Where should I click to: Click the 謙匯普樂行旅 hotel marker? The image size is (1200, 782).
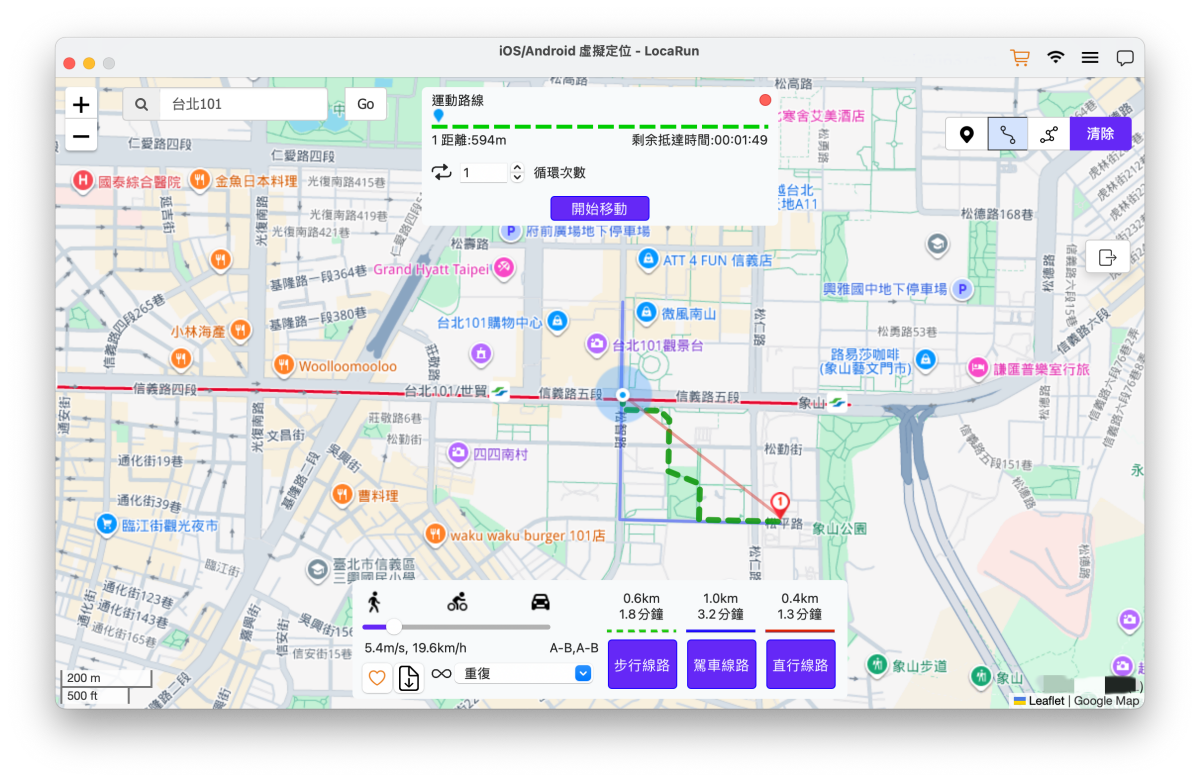[x=978, y=368]
